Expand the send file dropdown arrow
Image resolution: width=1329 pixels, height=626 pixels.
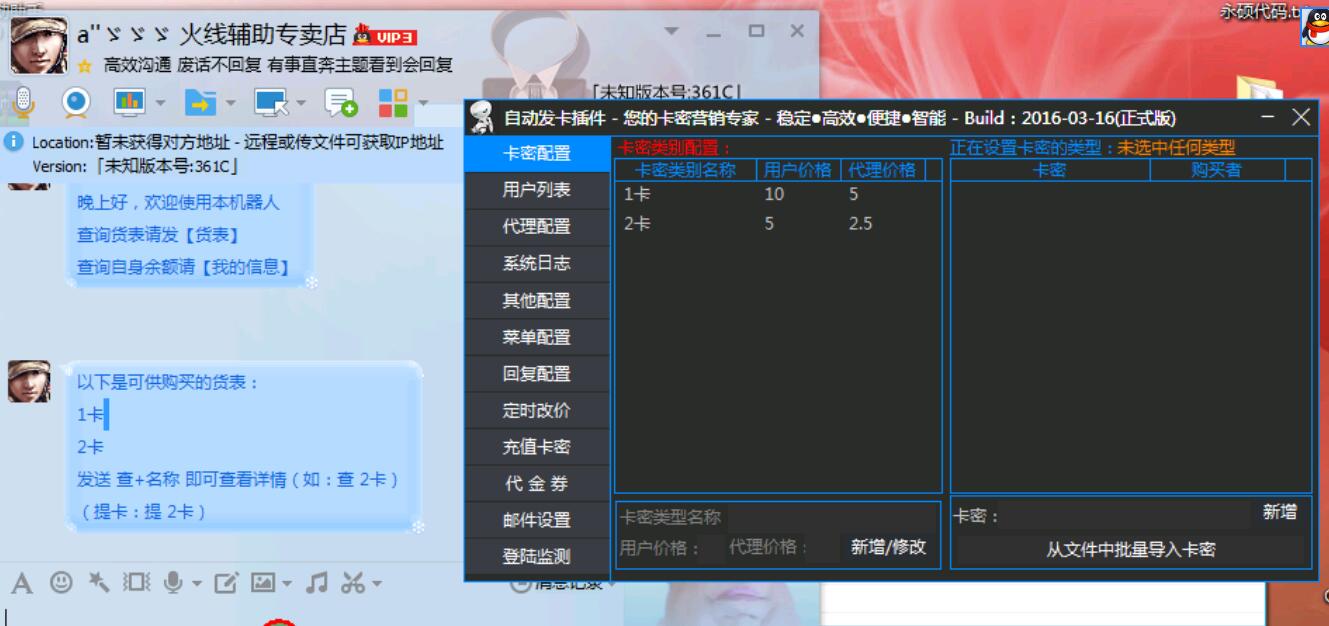(231, 102)
